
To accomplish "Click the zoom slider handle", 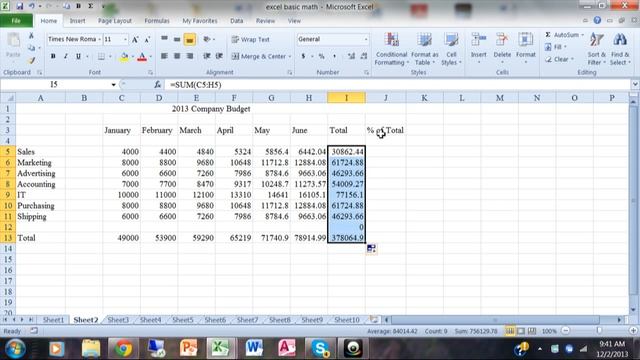I will (599, 331).
